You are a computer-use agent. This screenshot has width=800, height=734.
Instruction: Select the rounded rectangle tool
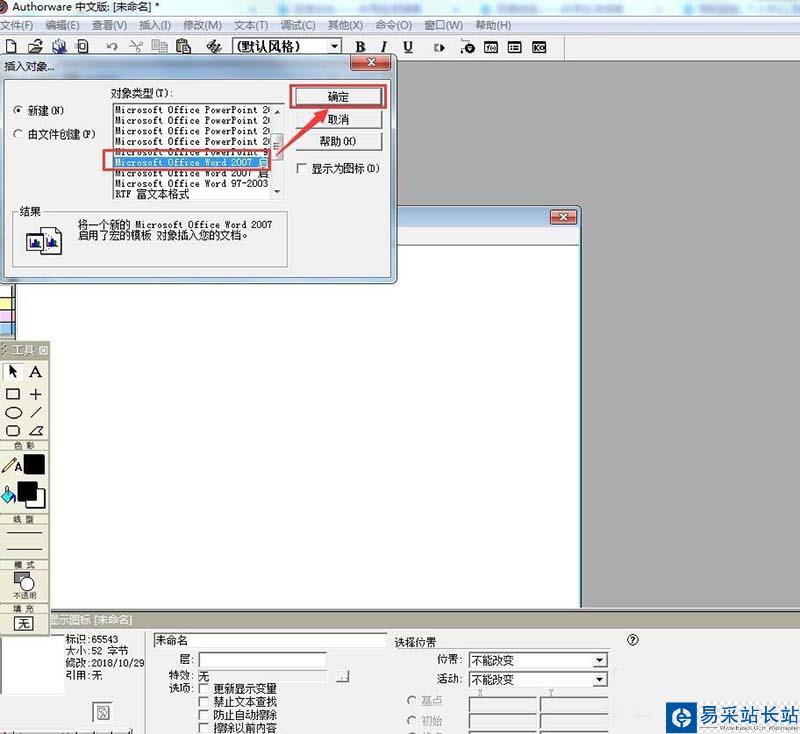pyautogui.click(x=13, y=431)
